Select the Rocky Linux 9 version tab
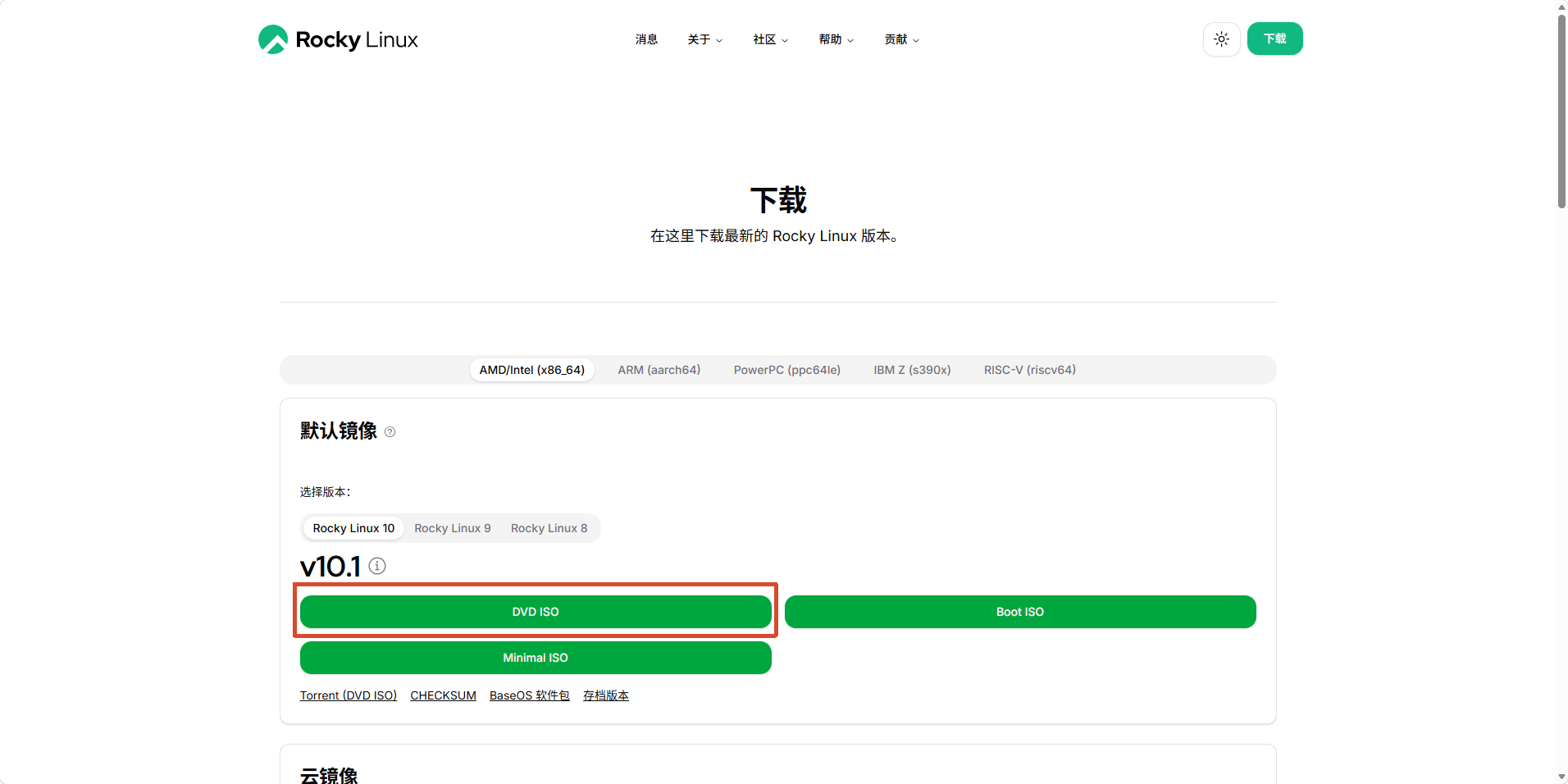 (x=453, y=528)
